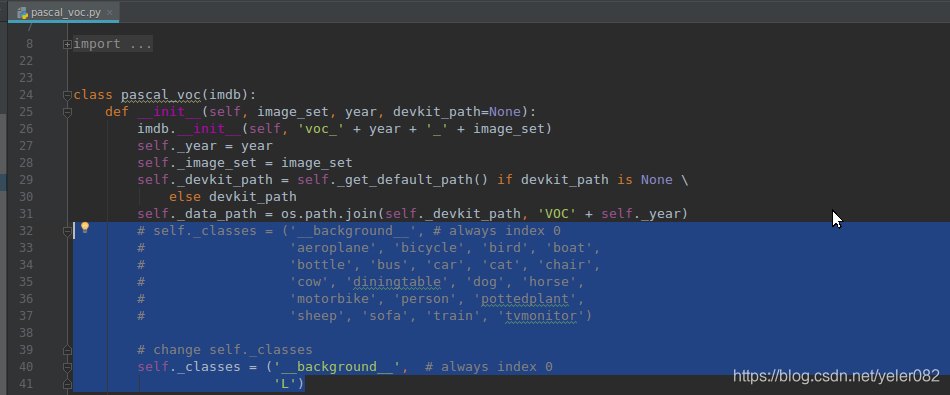
Task: Click the 'diningtable' word
Action: tap(397, 282)
